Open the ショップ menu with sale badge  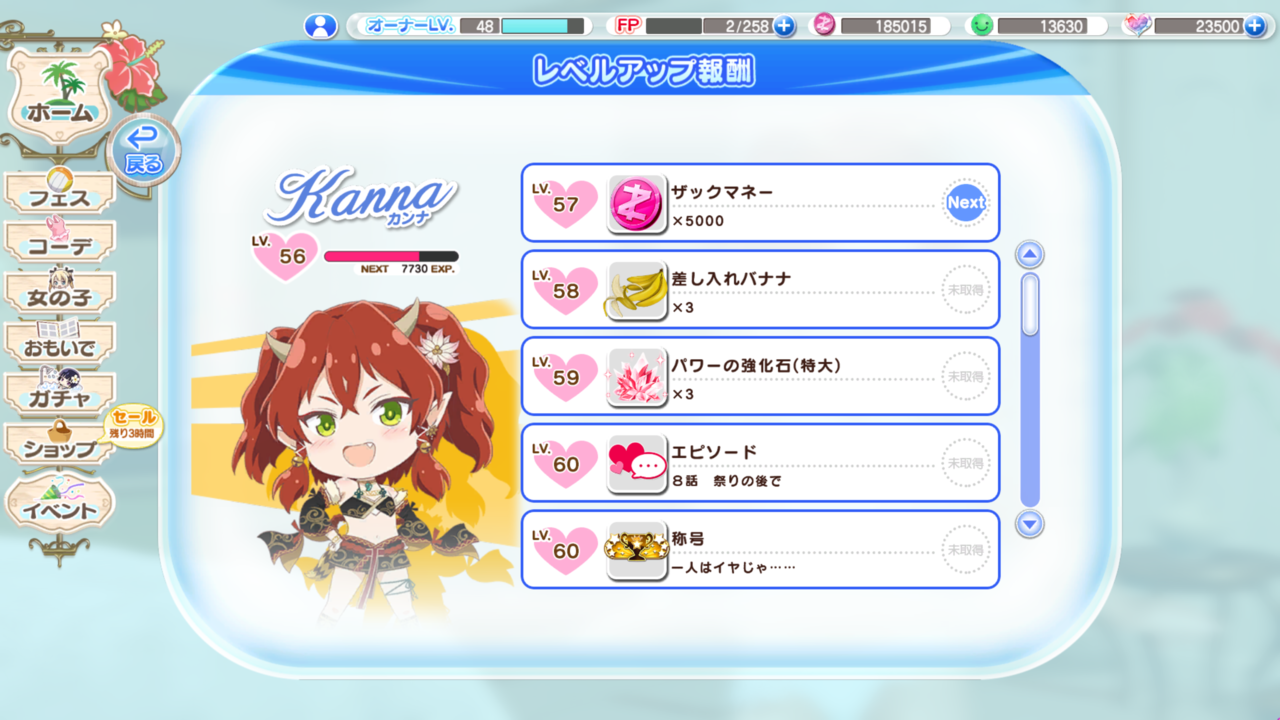[62, 444]
